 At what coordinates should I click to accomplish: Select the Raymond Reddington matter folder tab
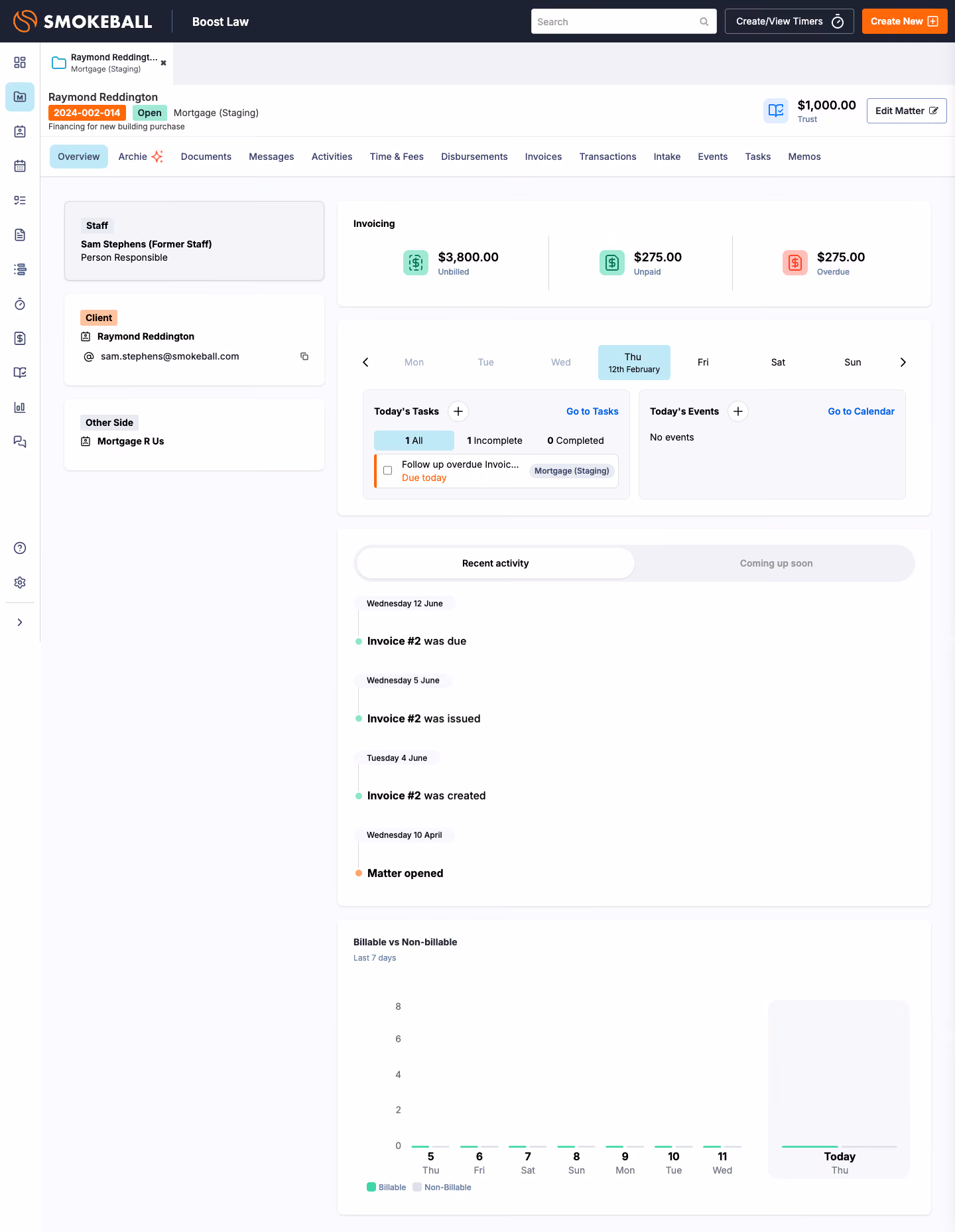tap(105, 63)
